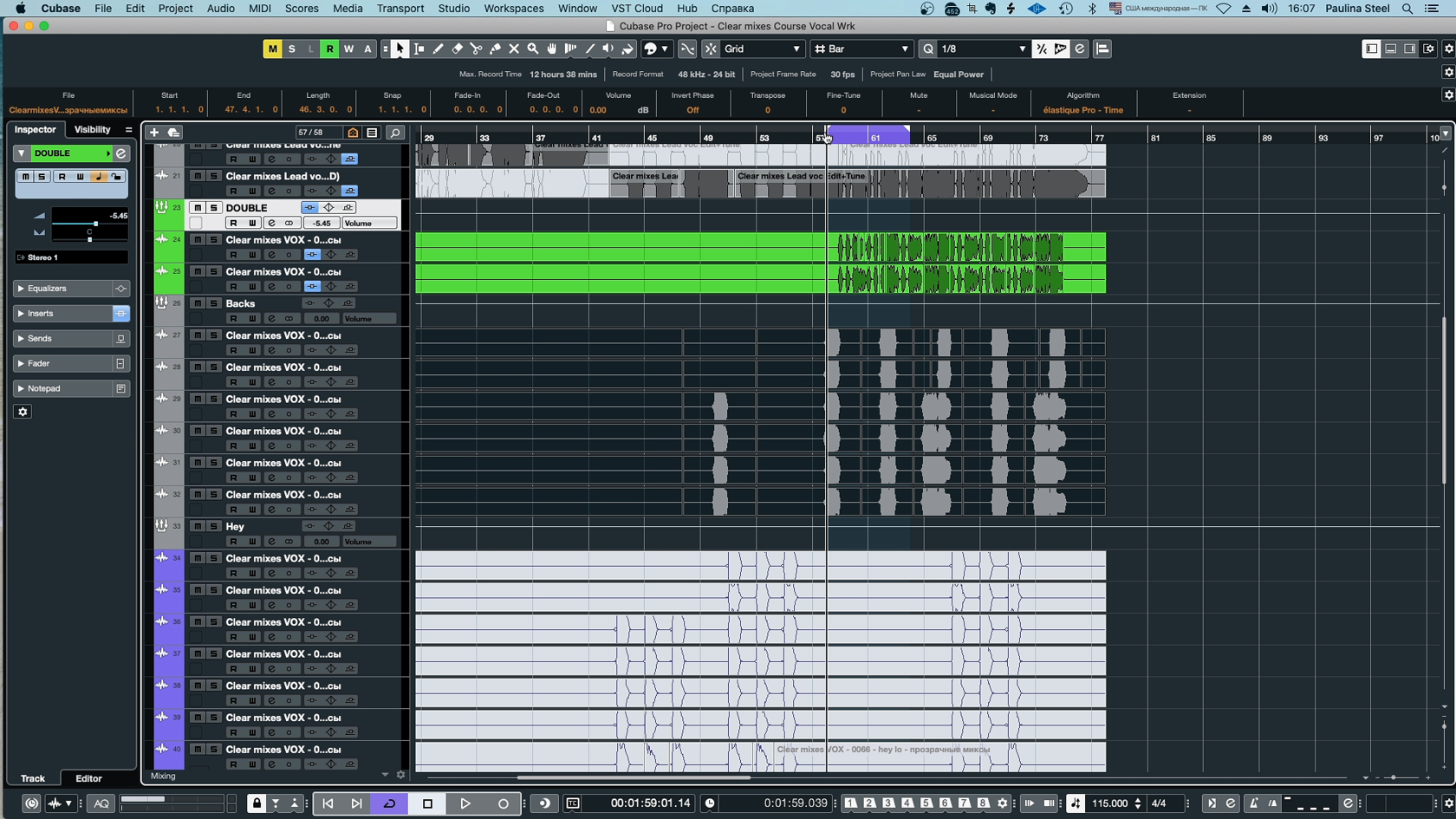This screenshot has width=1456, height=819.
Task: Click bar 65 on the ruler
Action: [x=931, y=138]
